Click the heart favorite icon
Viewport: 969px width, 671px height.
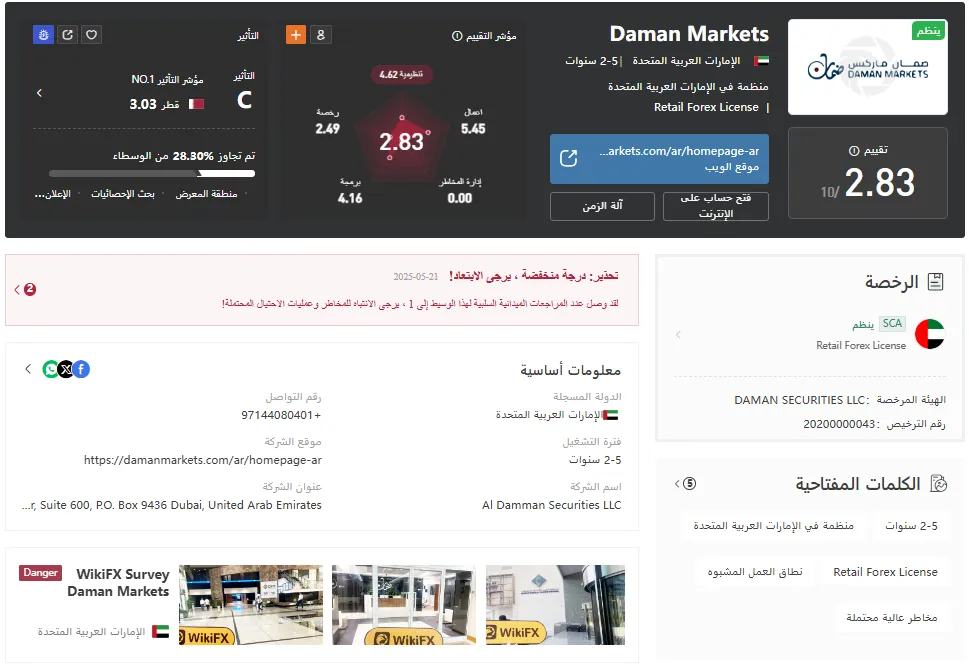pyautogui.click(x=91, y=35)
